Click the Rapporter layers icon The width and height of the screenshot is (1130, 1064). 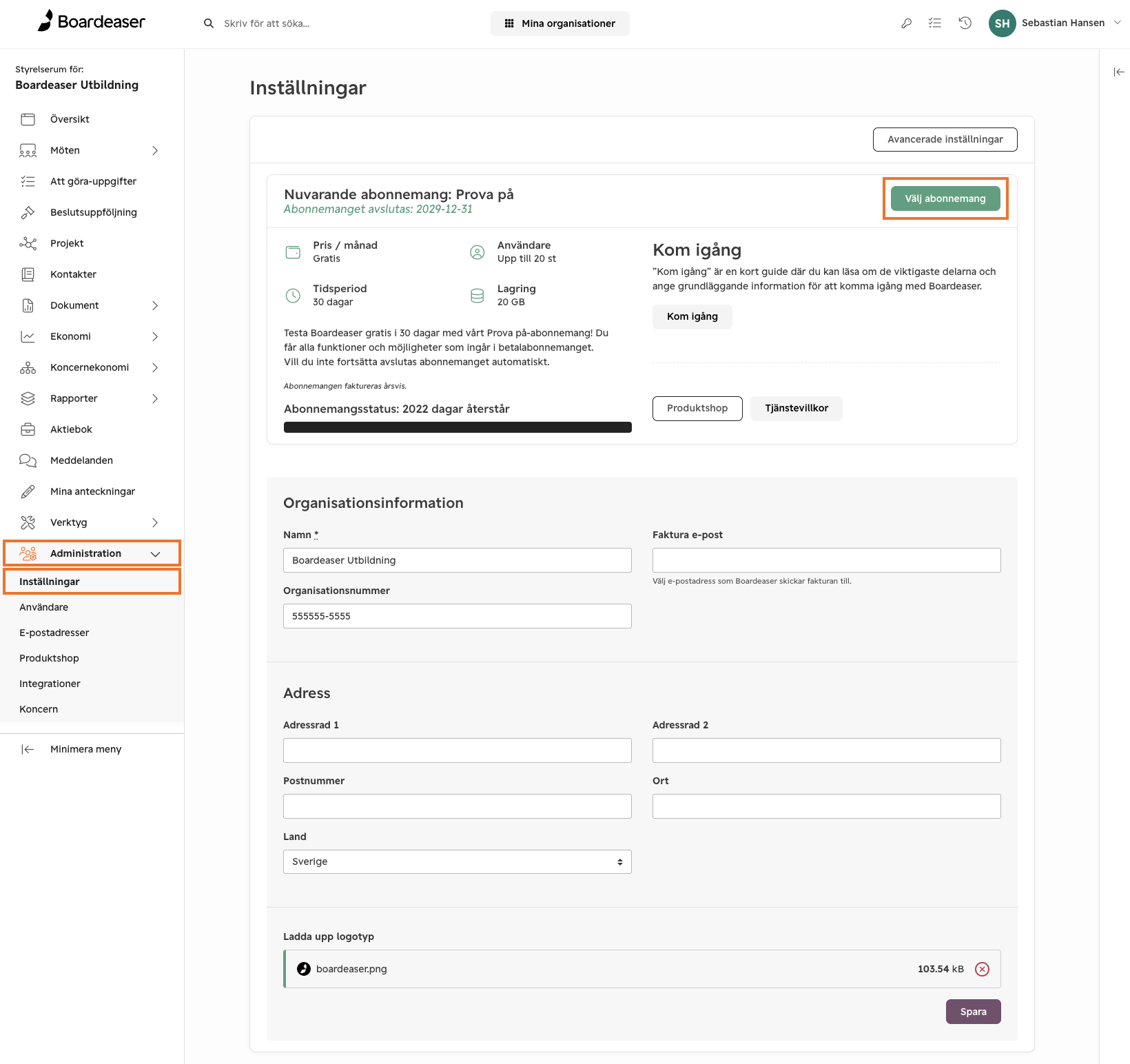tap(28, 398)
